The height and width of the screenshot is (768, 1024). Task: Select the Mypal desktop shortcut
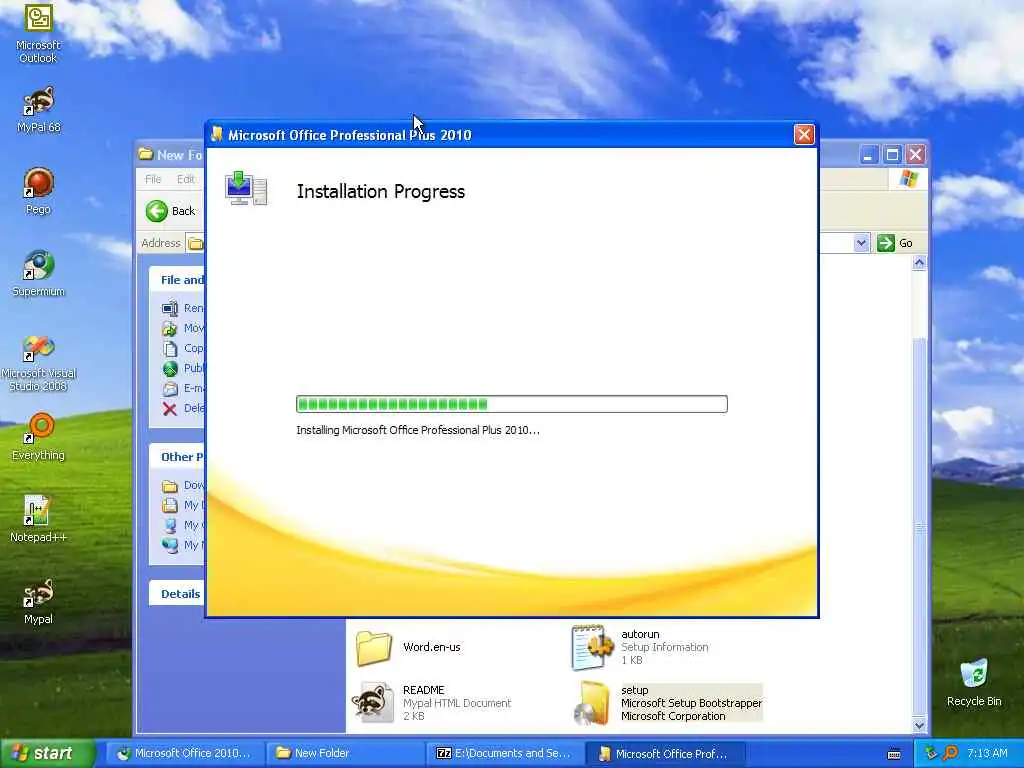pyautogui.click(x=38, y=601)
